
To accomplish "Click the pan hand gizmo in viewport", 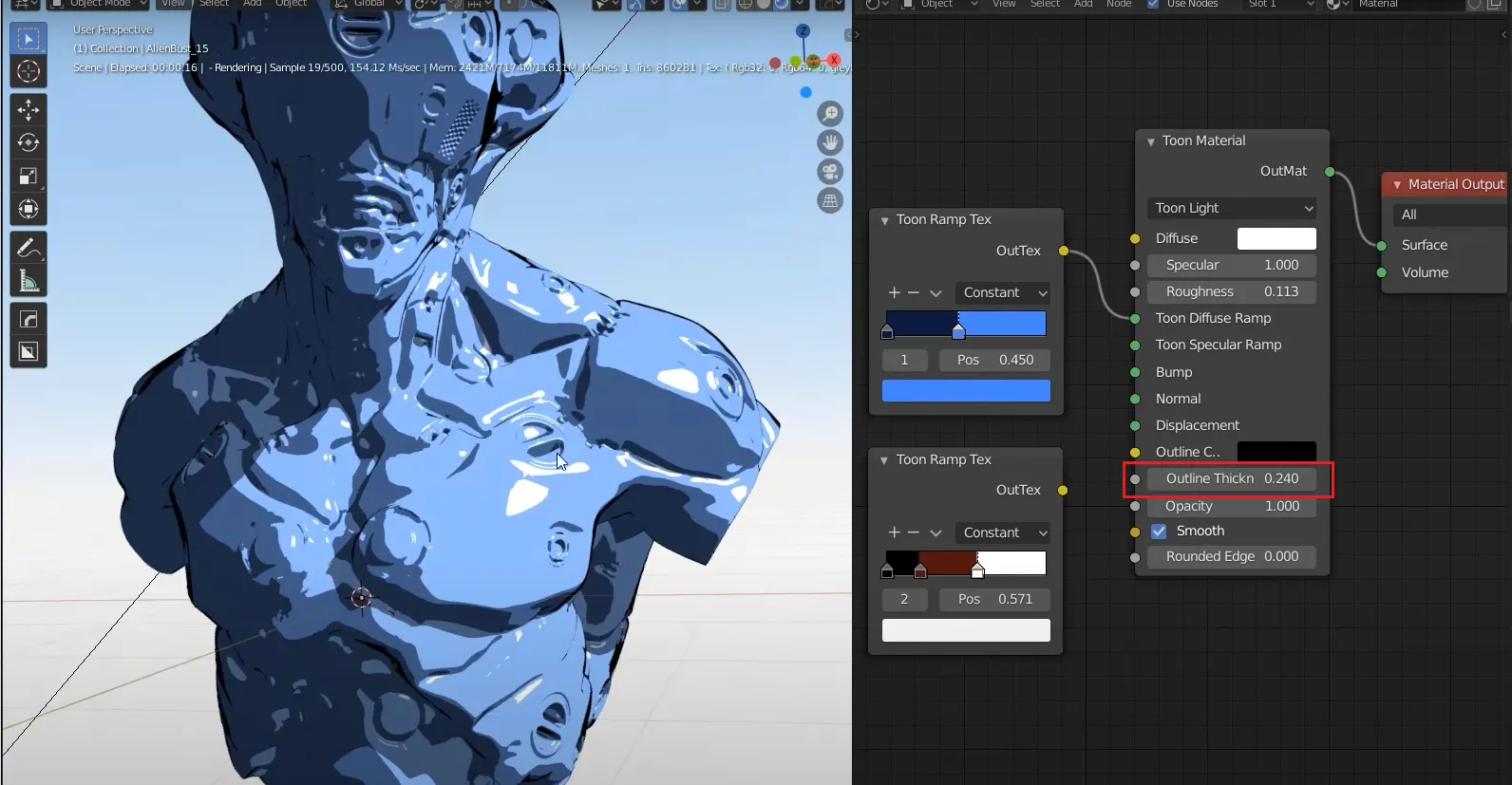I will coord(830,142).
